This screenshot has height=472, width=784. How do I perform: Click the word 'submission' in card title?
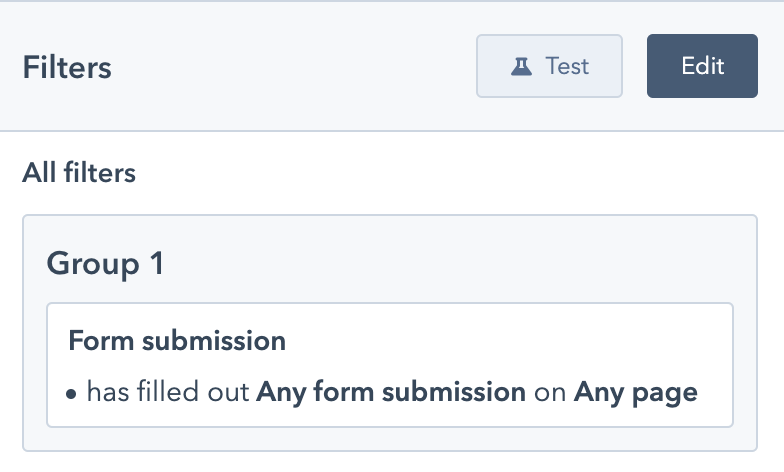(214, 340)
